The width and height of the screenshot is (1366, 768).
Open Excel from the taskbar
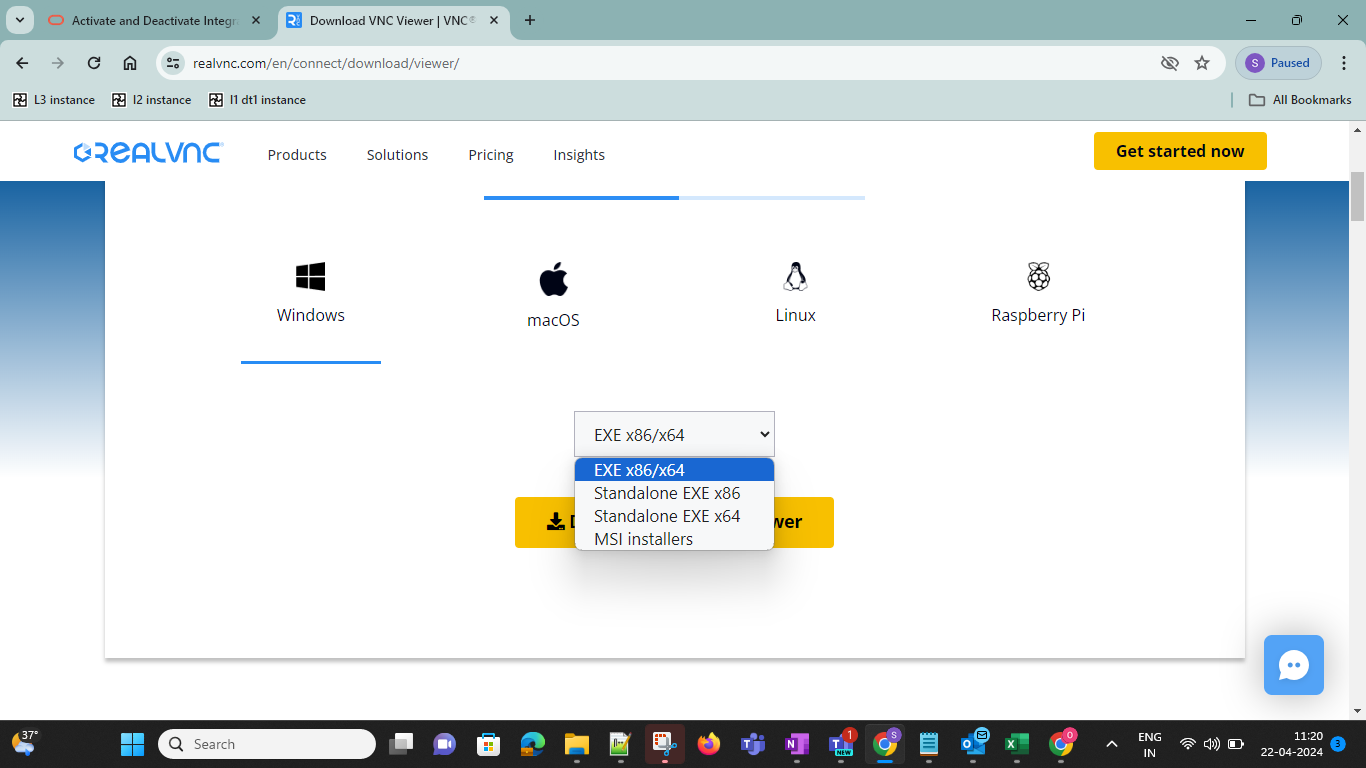point(1017,744)
